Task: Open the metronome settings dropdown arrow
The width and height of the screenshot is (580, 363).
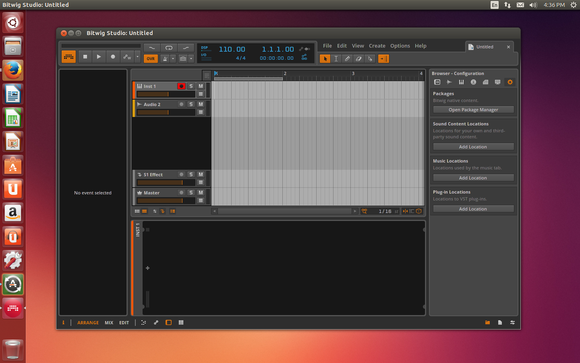Action: coord(173,58)
